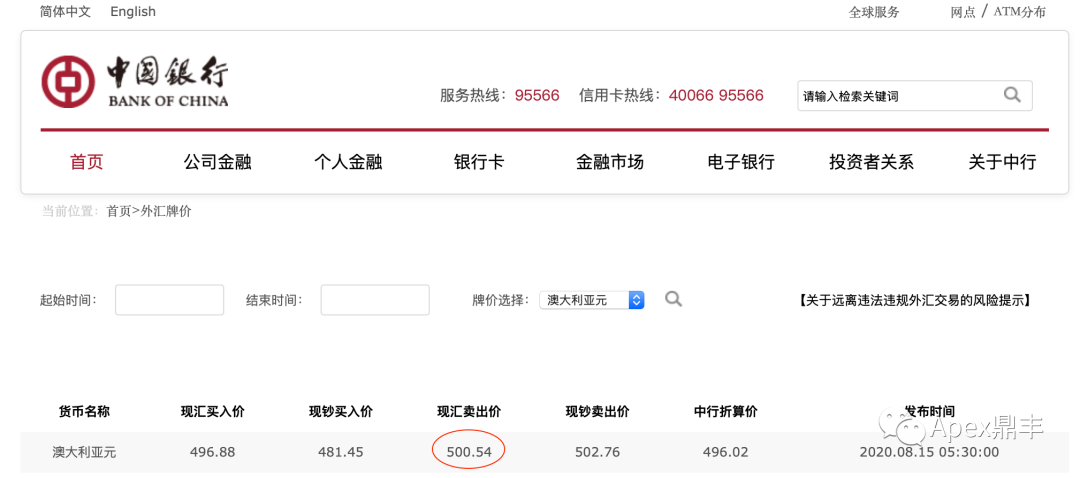
Task: Click the 结束时间 date input field
Action: pos(375,300)
